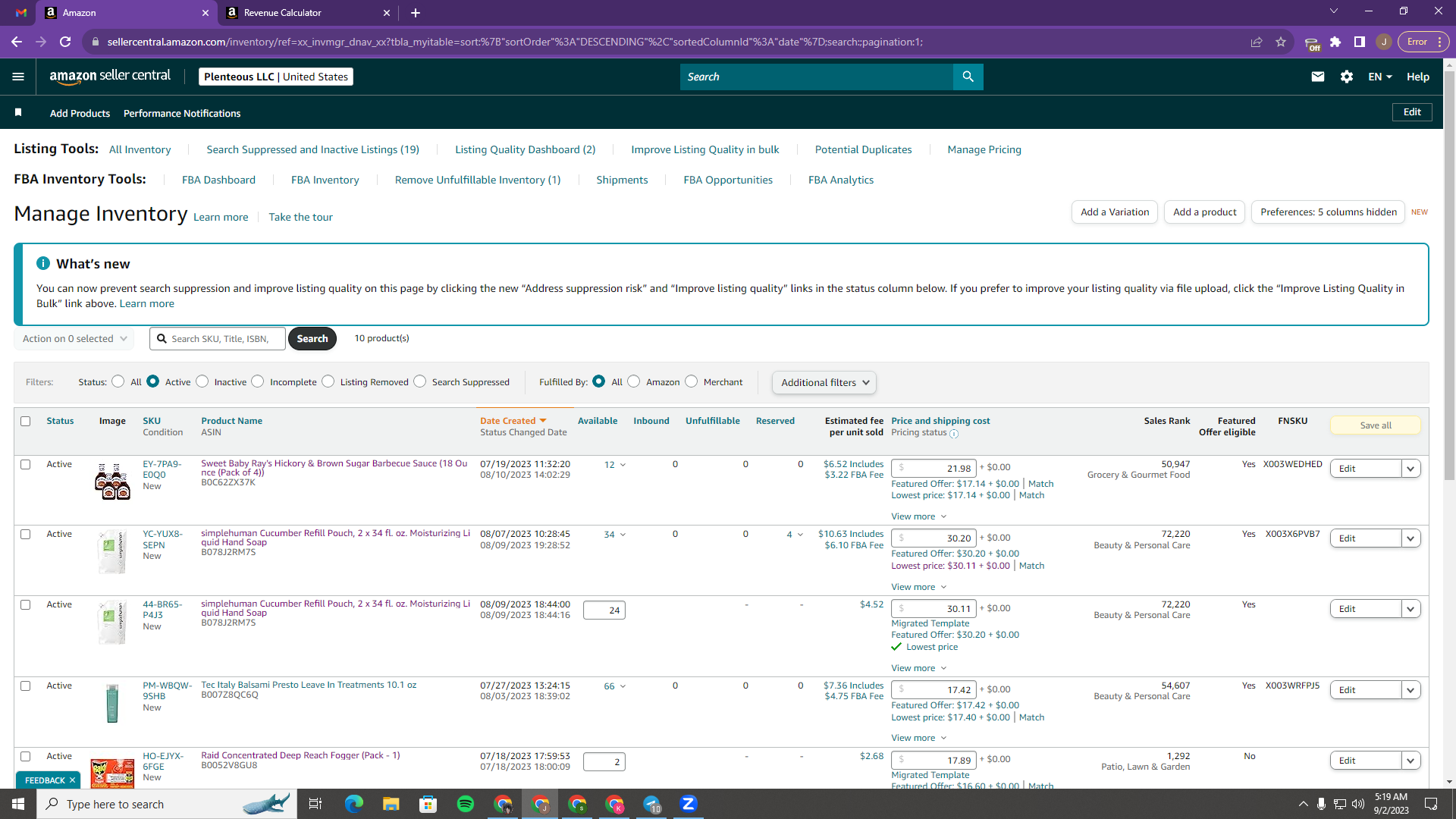Open the Action on 0 selected dropdown
The height and width of the screenshot is (819, 1456).
[x=74, y=339]
